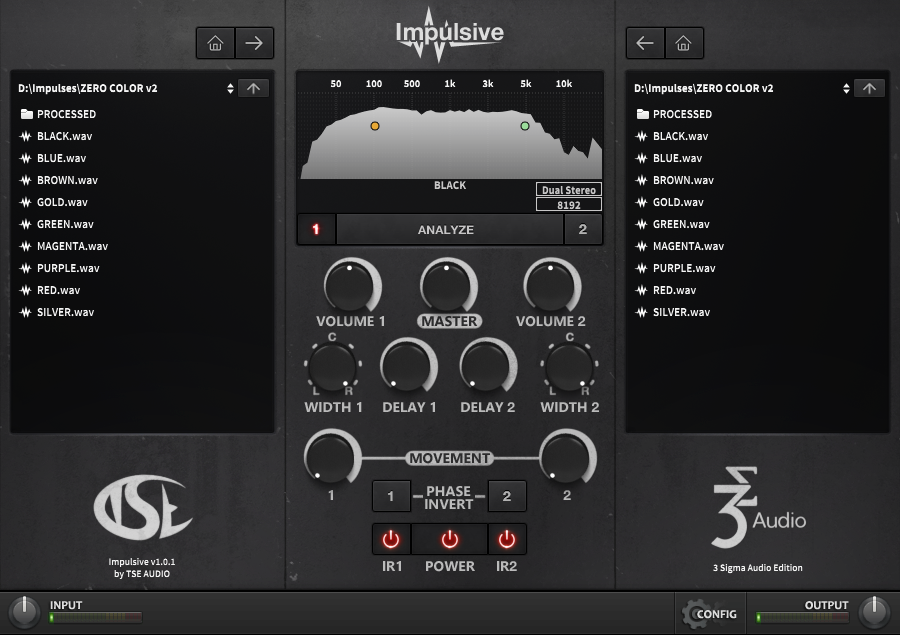Click the VOLUME 2 knob

point(551,285)
